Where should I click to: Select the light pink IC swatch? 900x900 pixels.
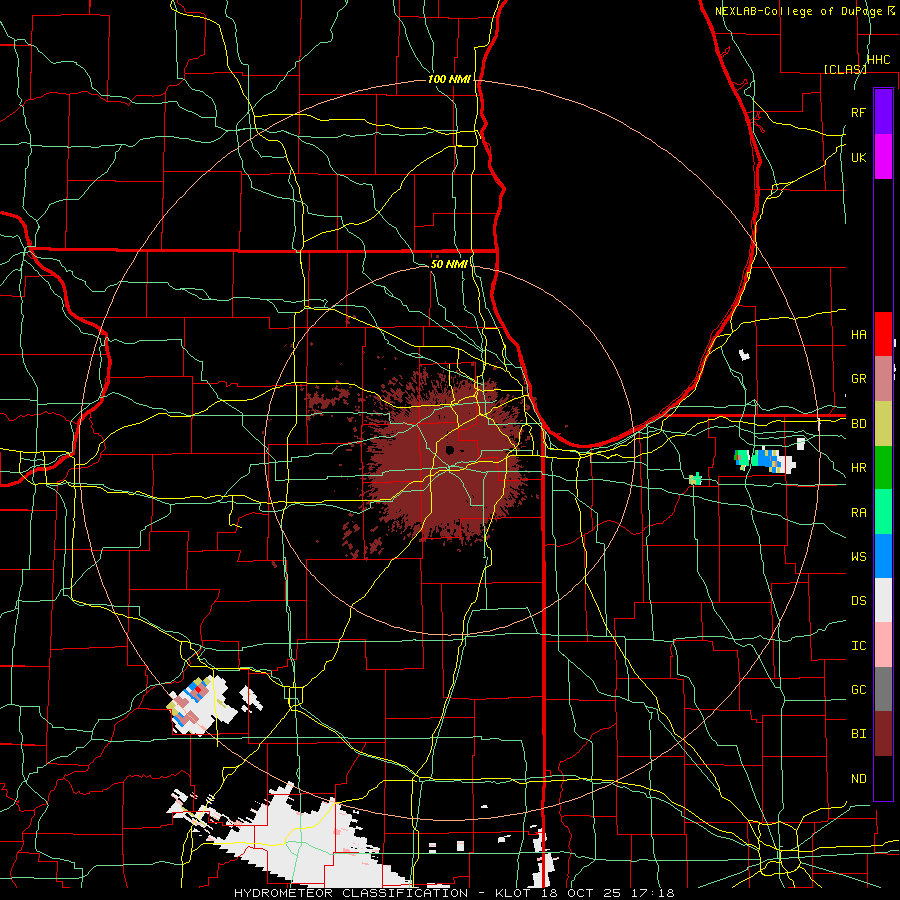[883, 645]
